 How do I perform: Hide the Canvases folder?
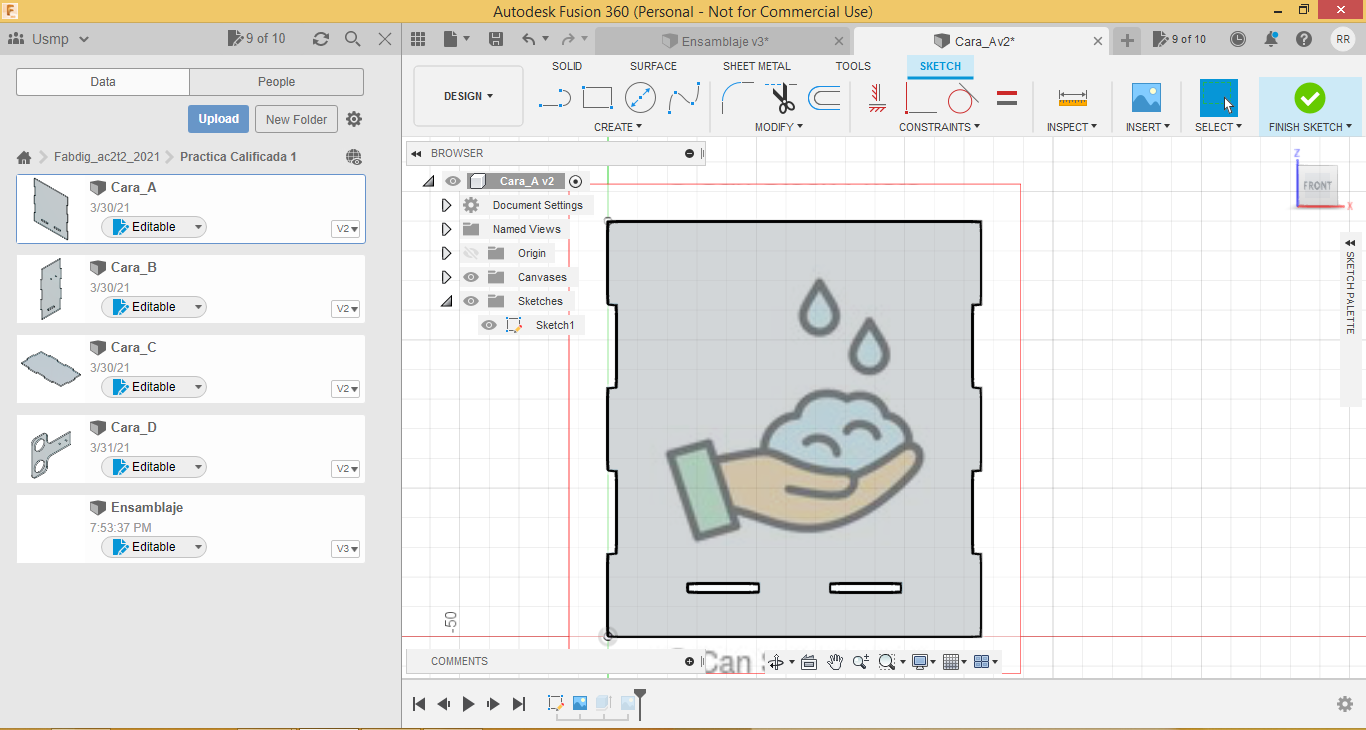click(471, 277)
